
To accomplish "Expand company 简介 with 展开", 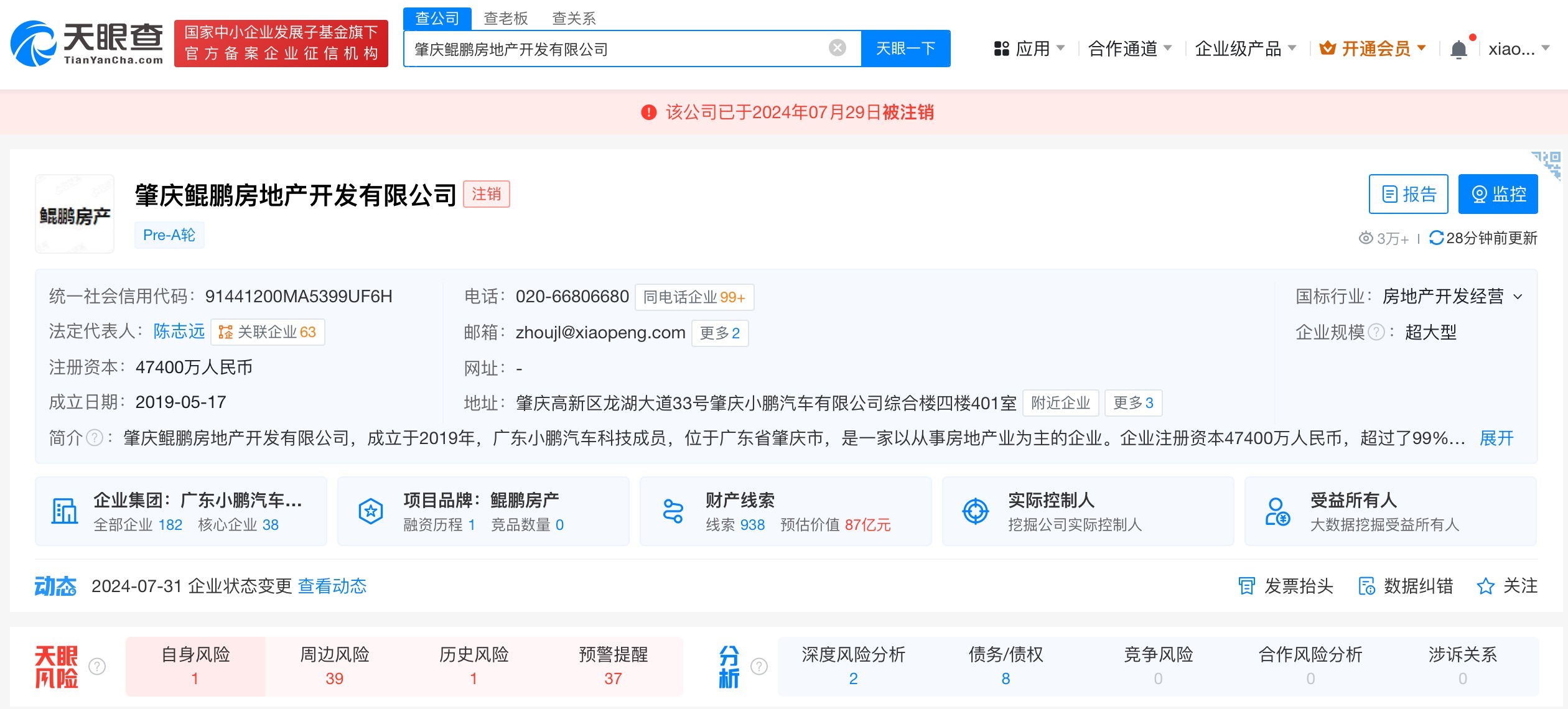I will tap(1496, 438).
